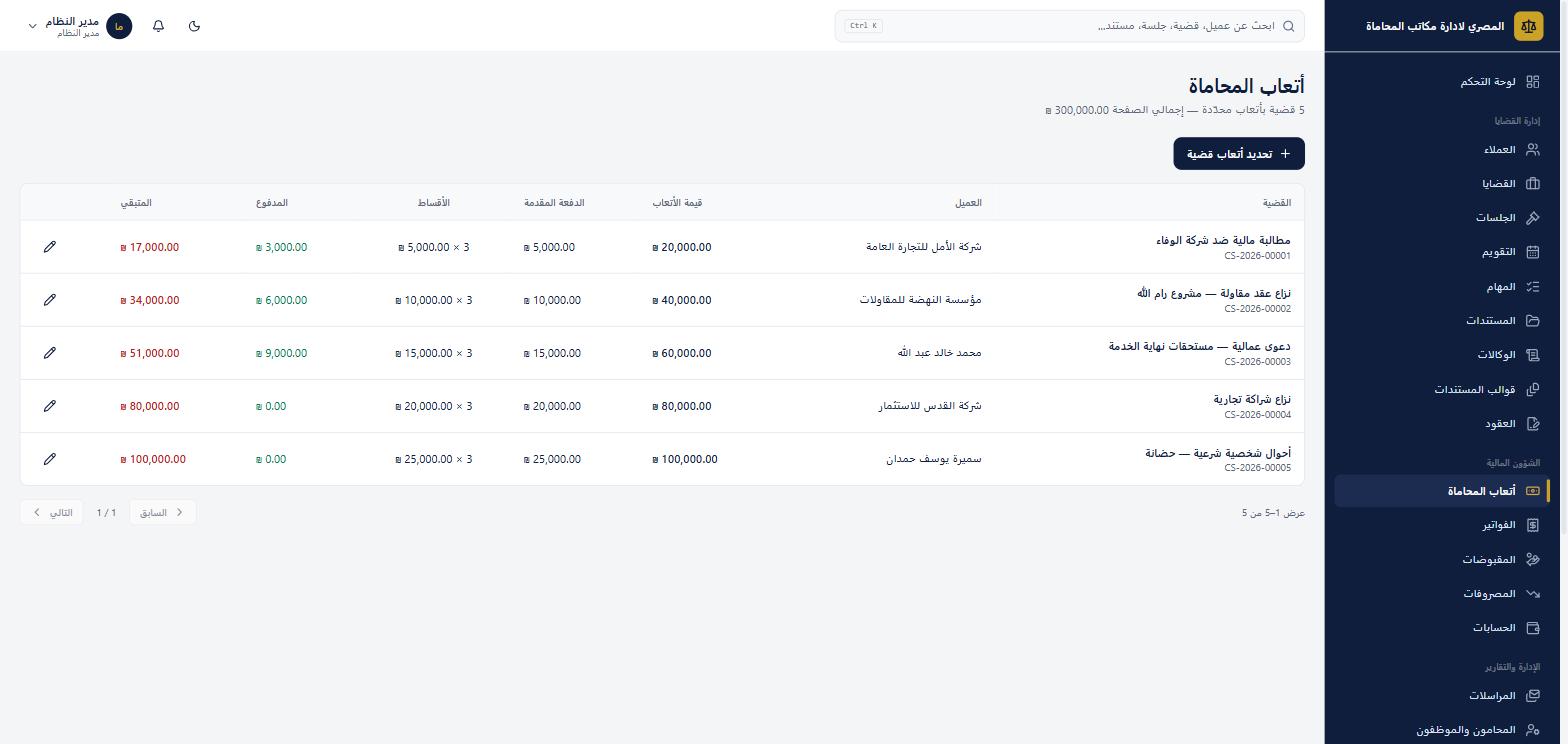1568x744 pixels.
Task: Open notifications via the bell icon
Action: [158, 26]
